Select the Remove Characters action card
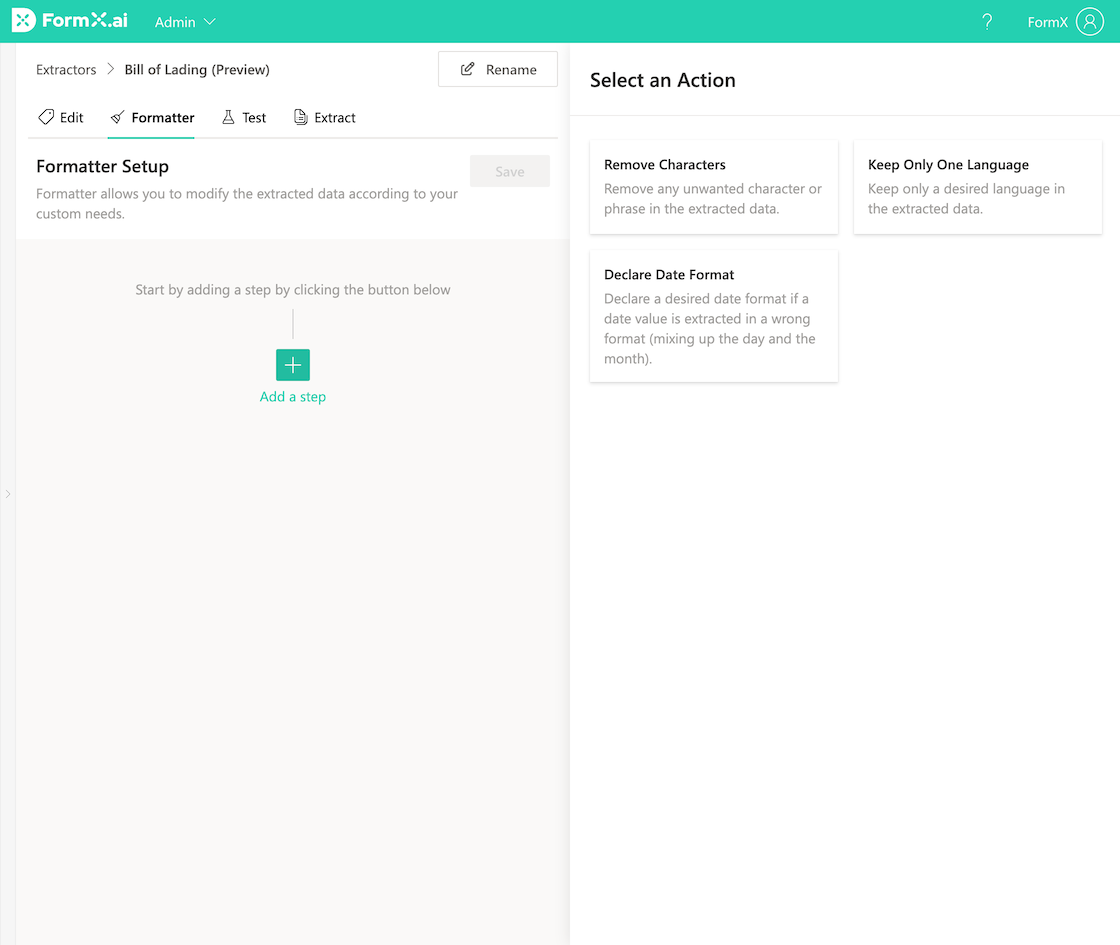1120x945 pixels. (x=713, y=186)
